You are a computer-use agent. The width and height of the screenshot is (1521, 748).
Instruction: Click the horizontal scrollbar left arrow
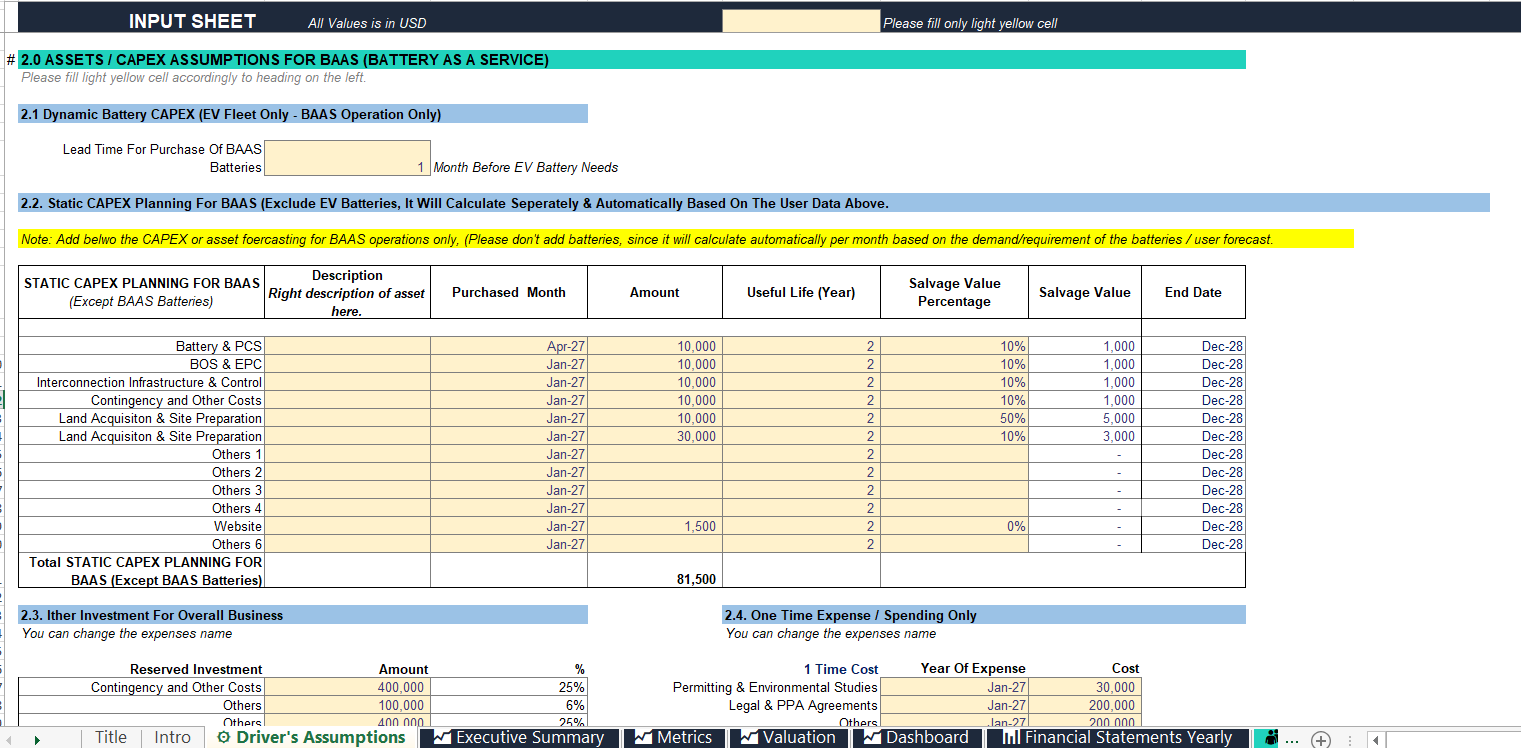click(x=1377, y=739)
